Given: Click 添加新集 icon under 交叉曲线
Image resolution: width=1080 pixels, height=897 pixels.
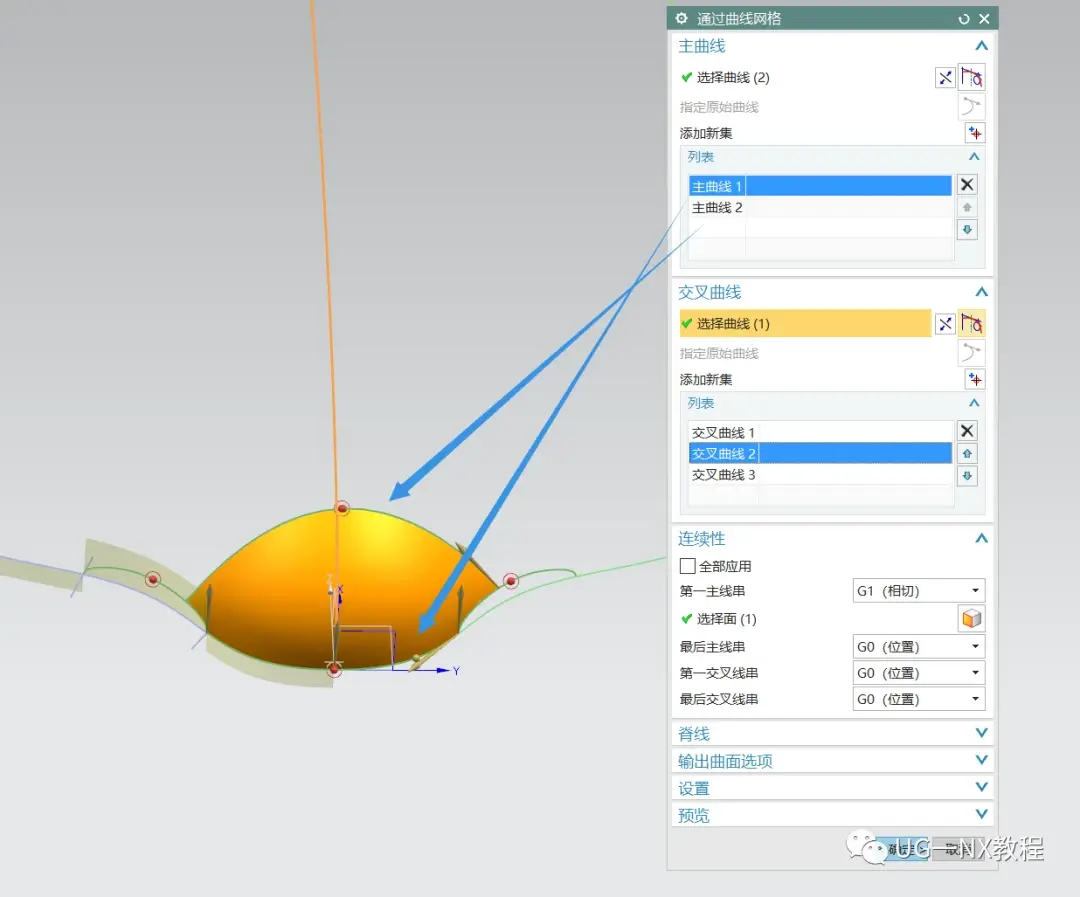Looking at the screenshot, I should tap(975, 379).
